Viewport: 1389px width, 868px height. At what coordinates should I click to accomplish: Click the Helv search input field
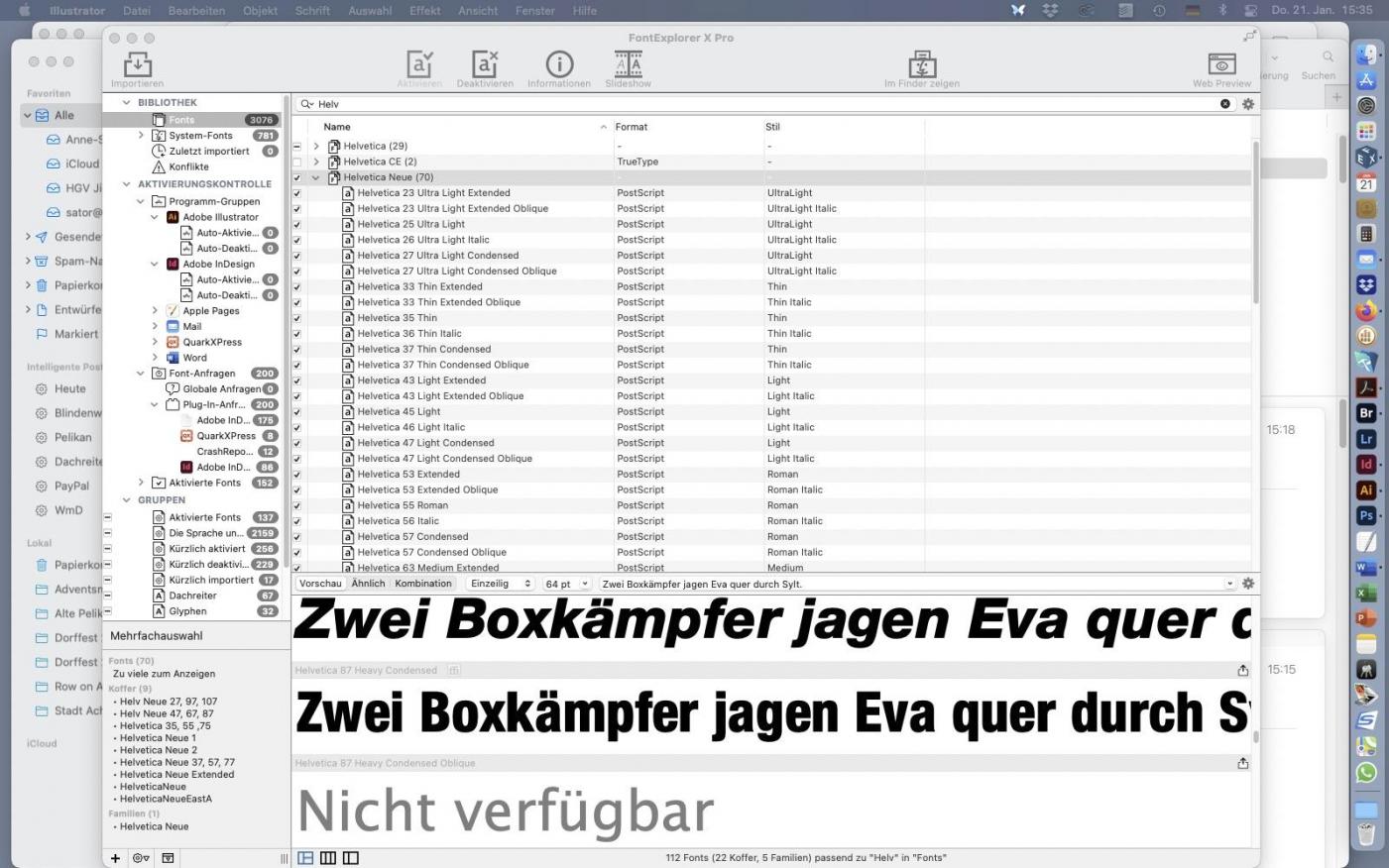pyautogui.click(x=763, y=104)
